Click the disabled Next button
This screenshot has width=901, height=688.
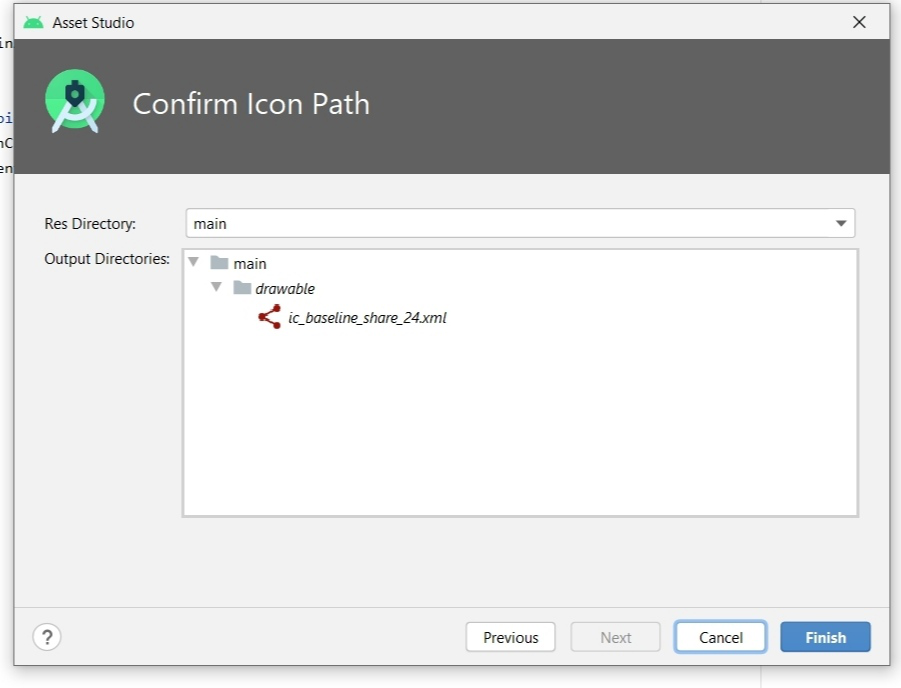tap(615, 637)
